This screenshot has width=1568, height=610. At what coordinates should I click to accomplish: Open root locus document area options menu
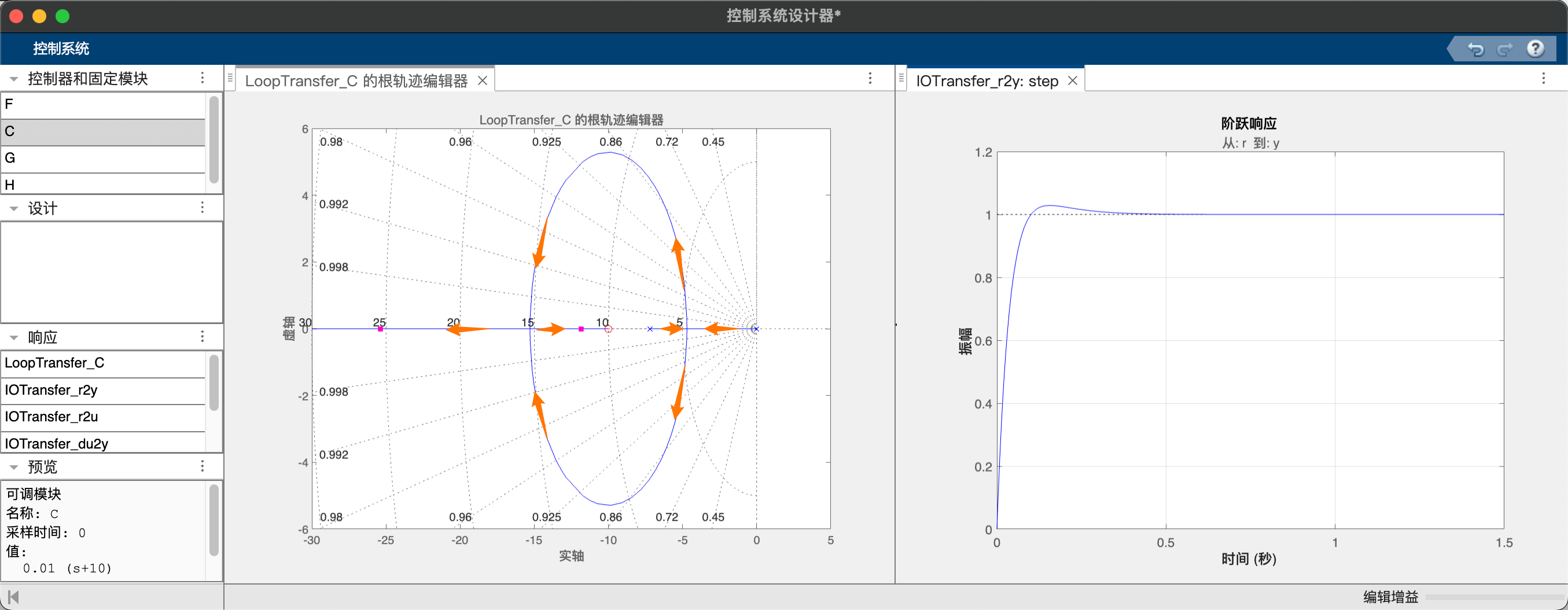pos(870,78)
